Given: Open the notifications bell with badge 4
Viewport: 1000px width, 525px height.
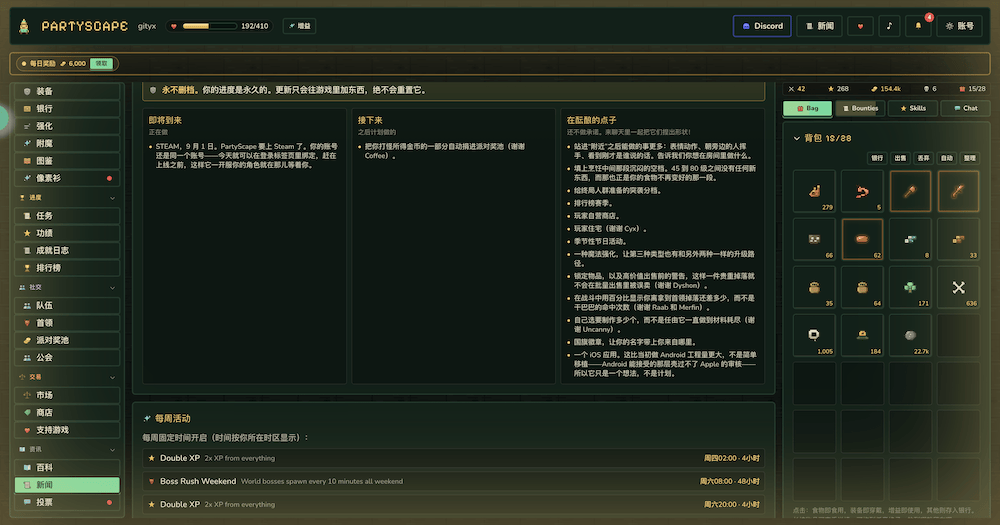Looking at the screenshot, I should 918,26.
